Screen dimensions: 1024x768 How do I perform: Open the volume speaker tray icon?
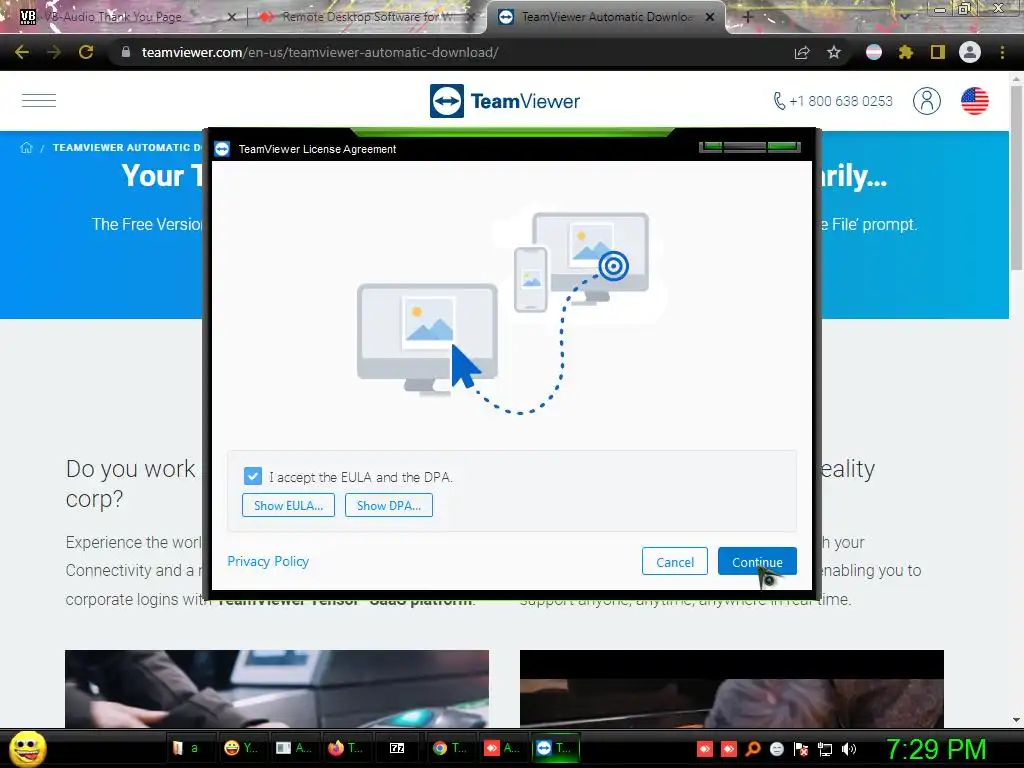tap(848, 749)
